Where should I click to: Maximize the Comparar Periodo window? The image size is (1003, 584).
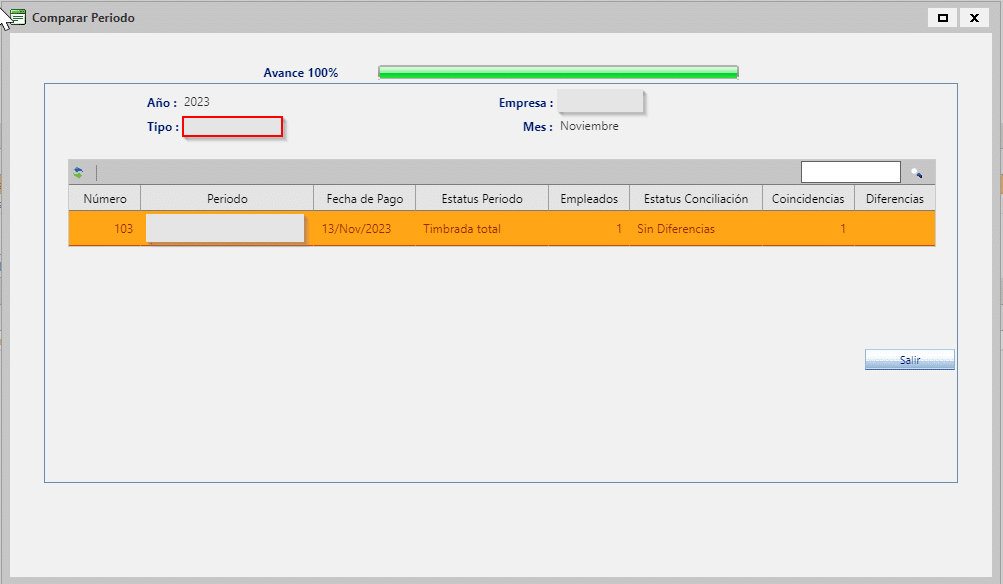pyautogui.click(x=942, y=18)
